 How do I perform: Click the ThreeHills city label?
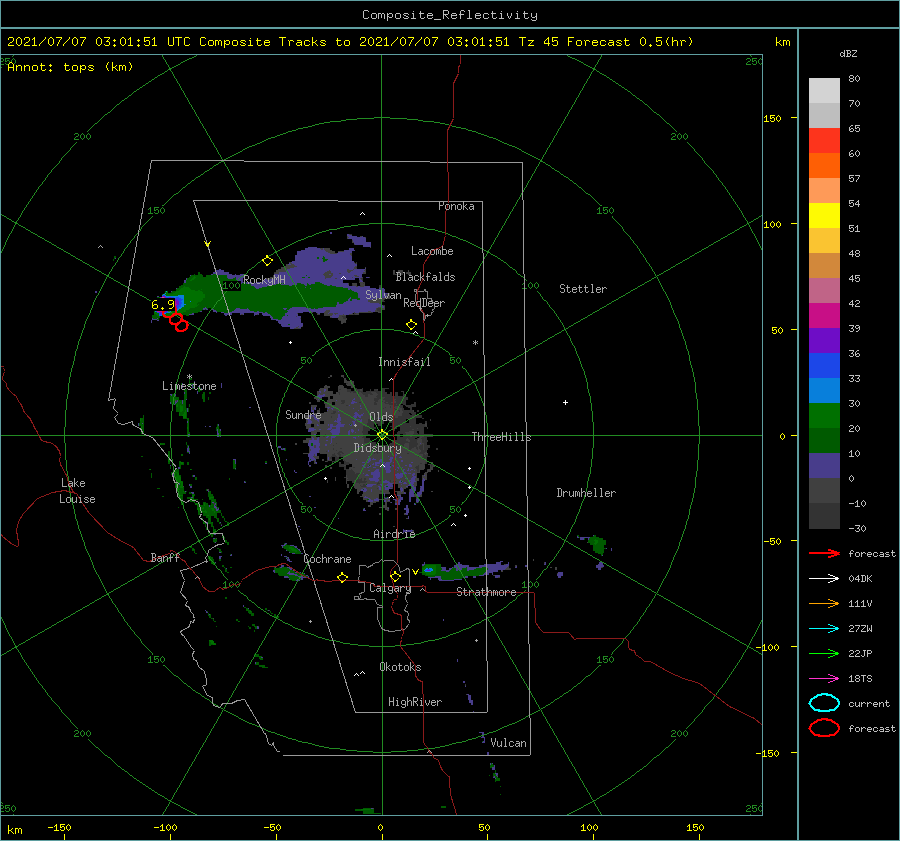click(x=501, y=437)
